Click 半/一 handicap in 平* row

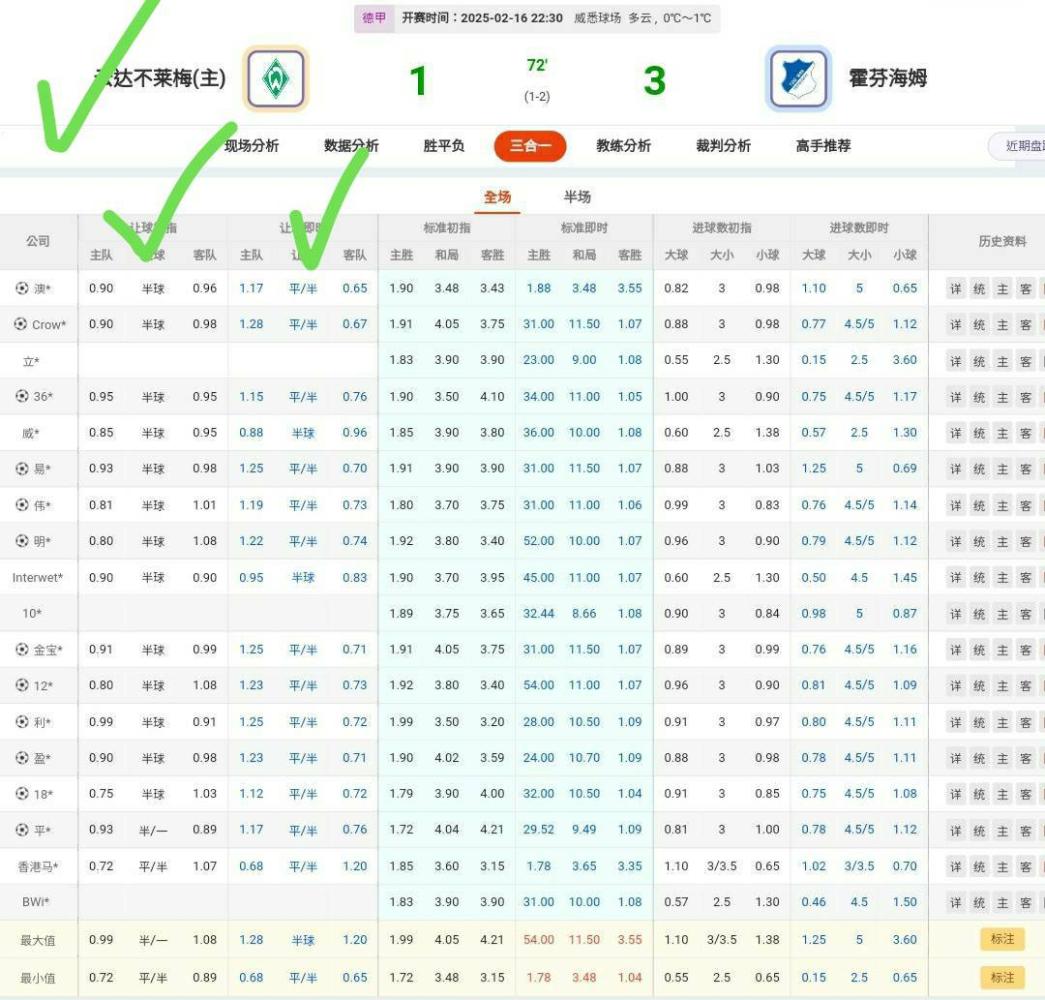point(153,830)
